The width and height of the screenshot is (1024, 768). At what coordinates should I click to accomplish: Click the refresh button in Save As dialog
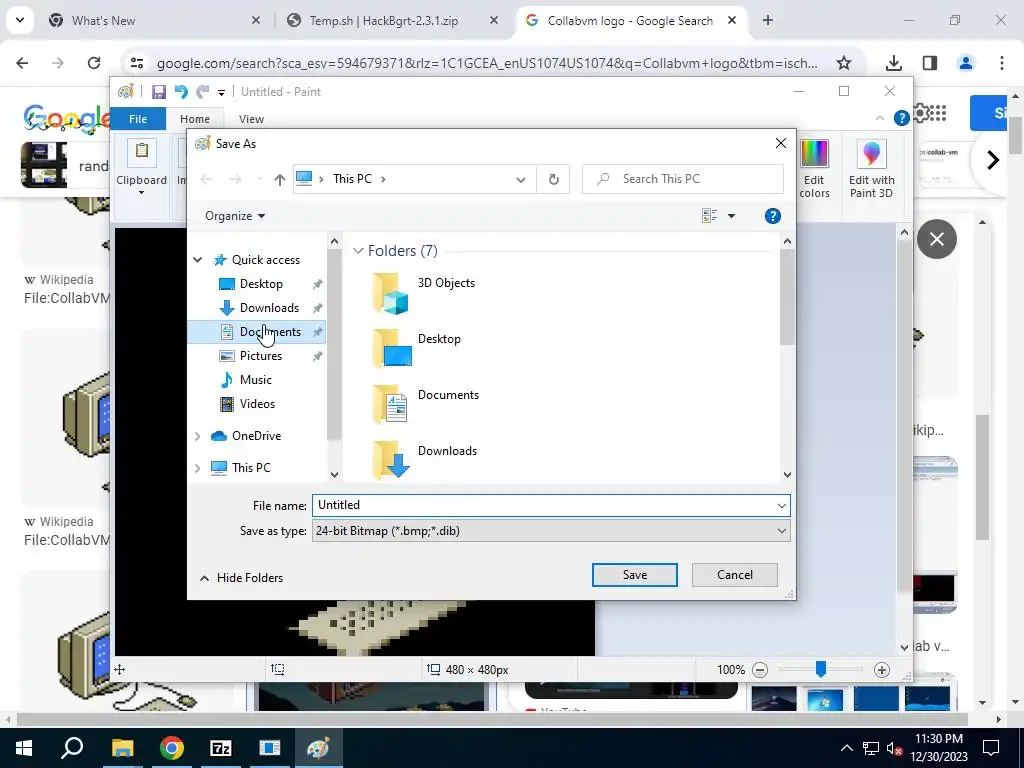coord(554,180)
